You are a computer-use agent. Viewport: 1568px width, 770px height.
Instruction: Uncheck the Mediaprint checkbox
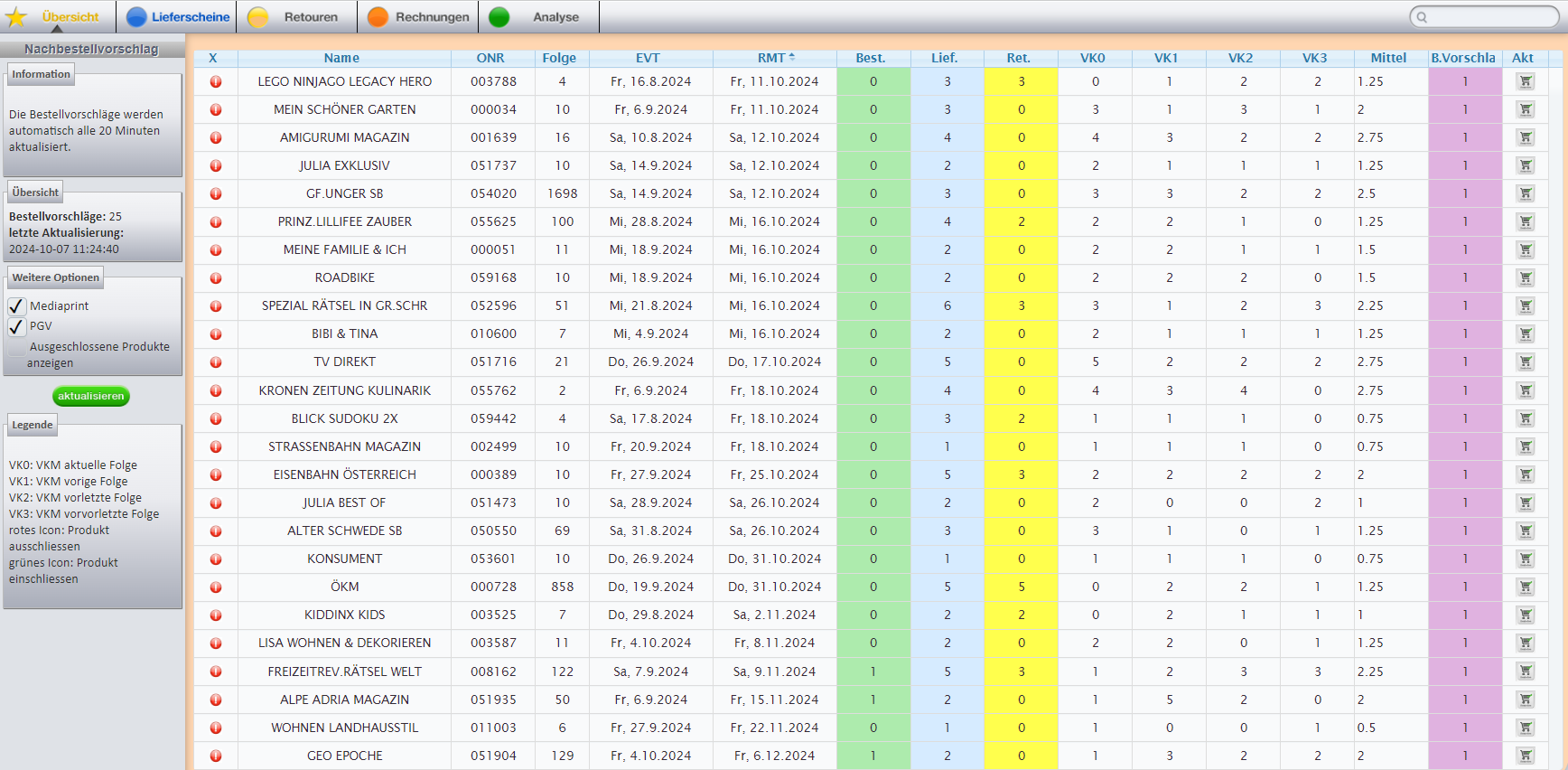pos(16,306)
